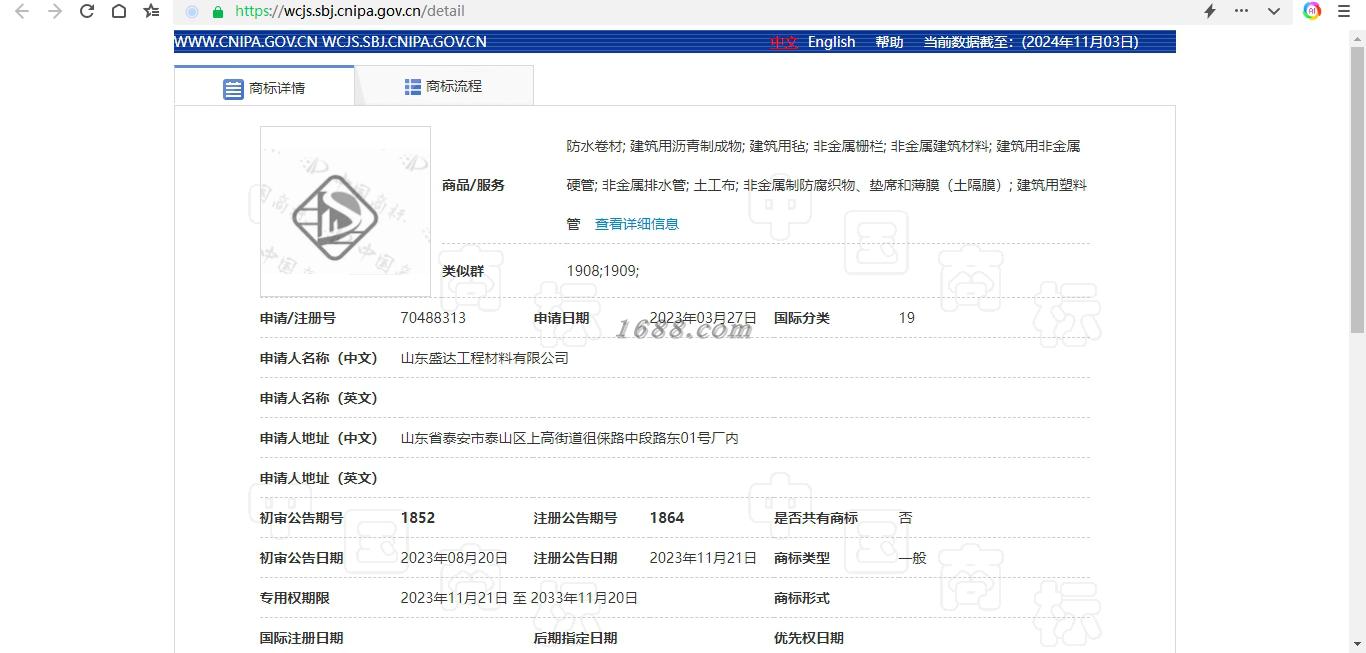Image resolution: width=1366 pixels, height=653 pixels.
Task: Select the 商标详情 tab
Action: coord(264,87)
